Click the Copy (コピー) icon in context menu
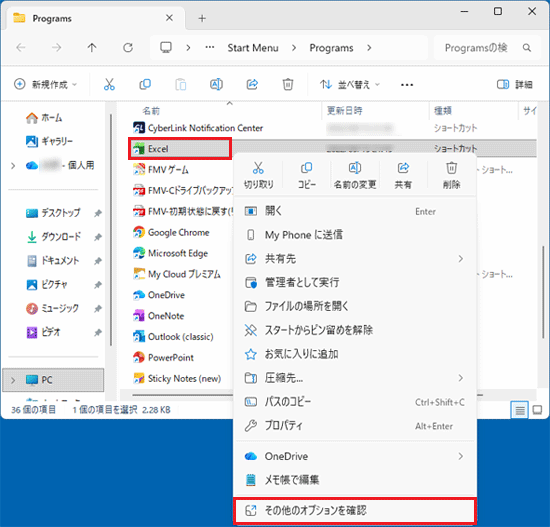This screenshot has height=527, width=550. click(307, 168)
